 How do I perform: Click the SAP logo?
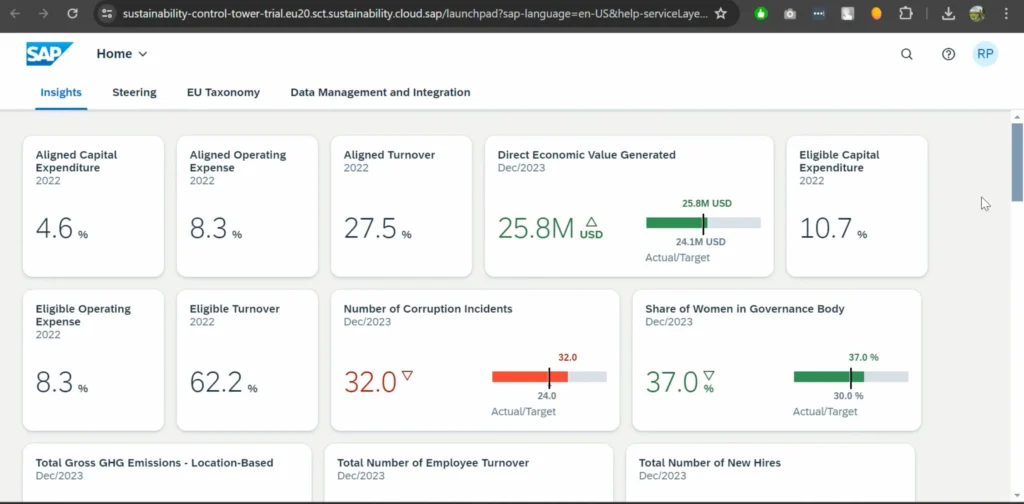tap(50, 54)
